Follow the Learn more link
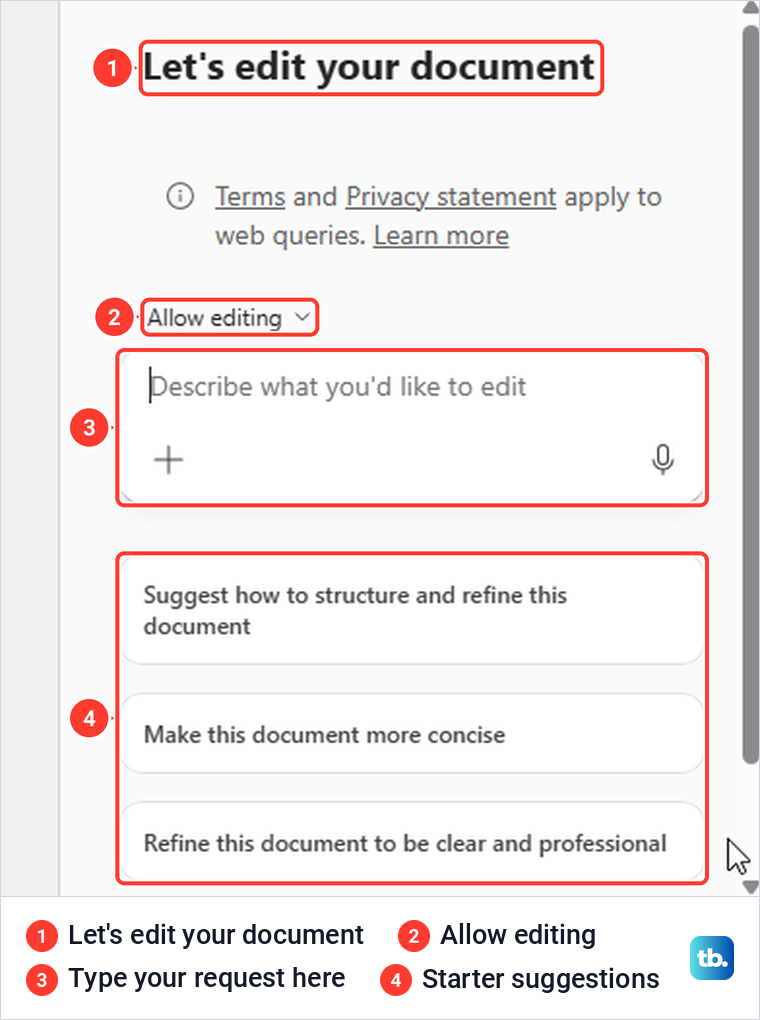 (441, 235)
